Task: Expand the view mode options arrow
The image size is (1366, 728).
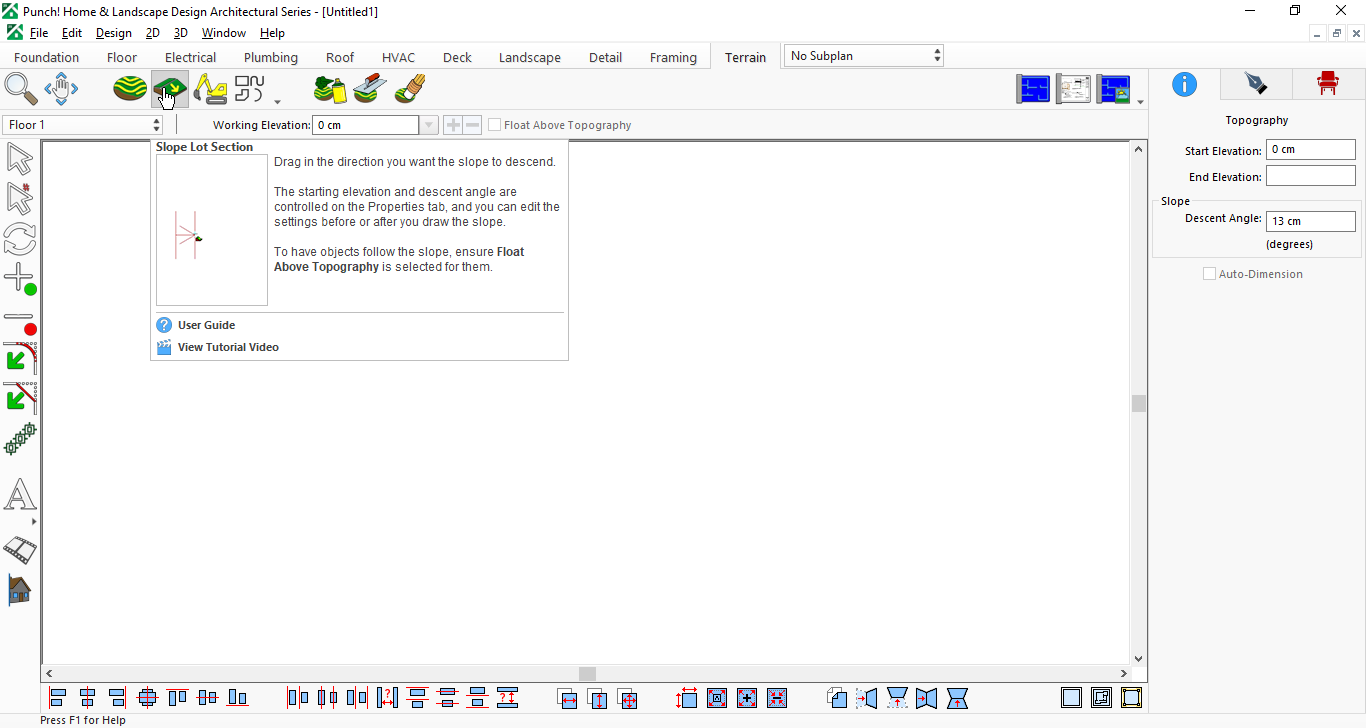Action: click(x=1140, y=101)
